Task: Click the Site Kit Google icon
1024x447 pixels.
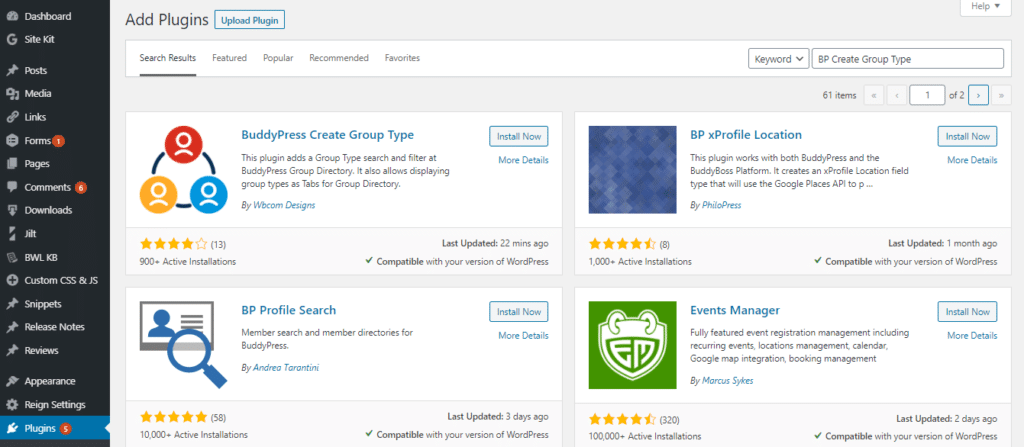Action: click(x=12, y=39)
